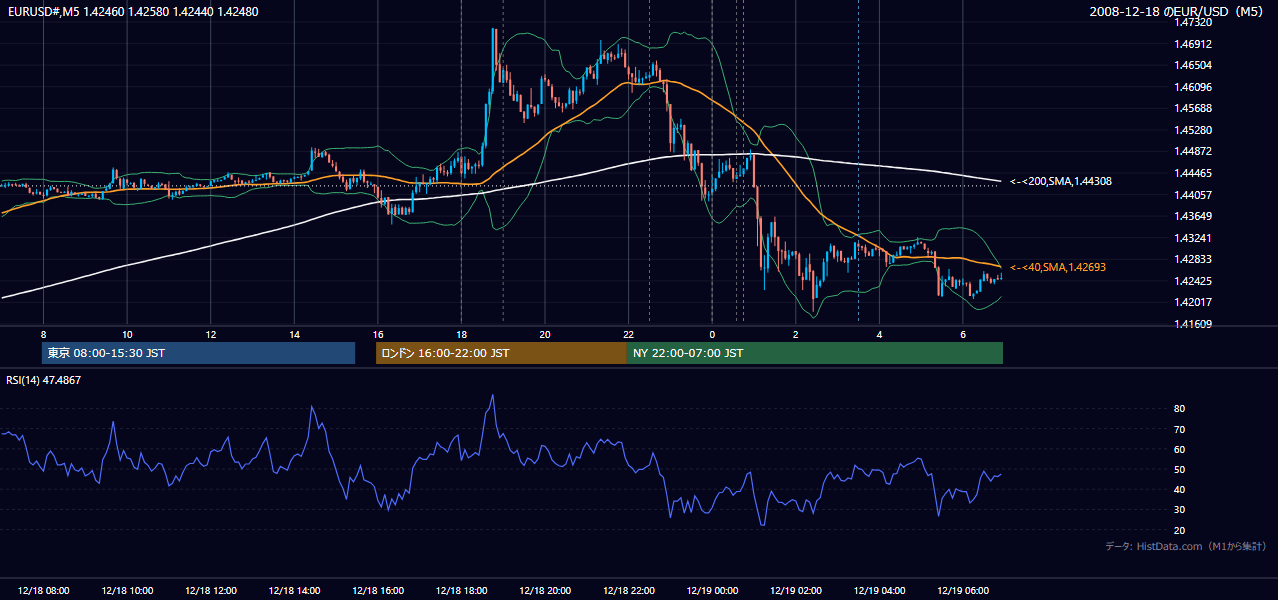Click price axis value 1.46504
Screen dimensions: 1278x600
coord(1193,65)
